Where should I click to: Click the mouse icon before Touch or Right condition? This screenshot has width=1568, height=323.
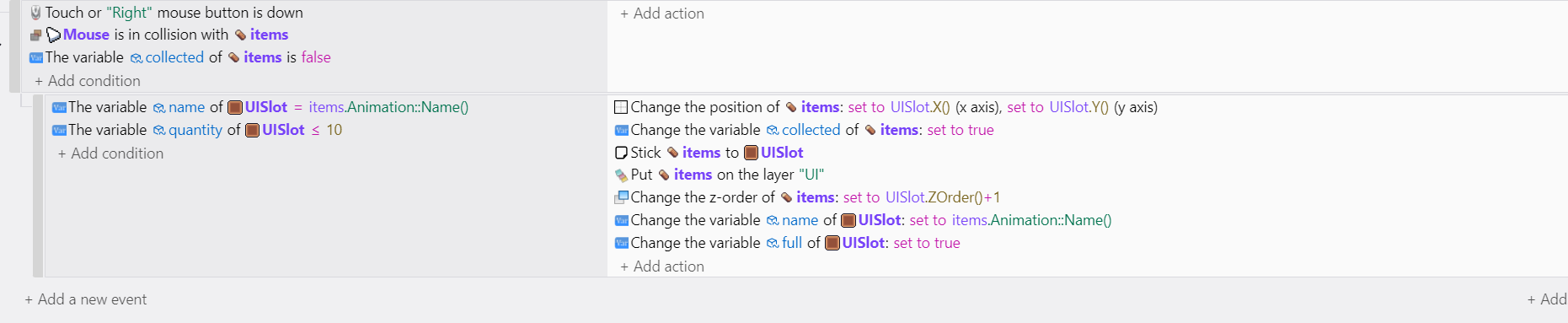pos(35,13)
